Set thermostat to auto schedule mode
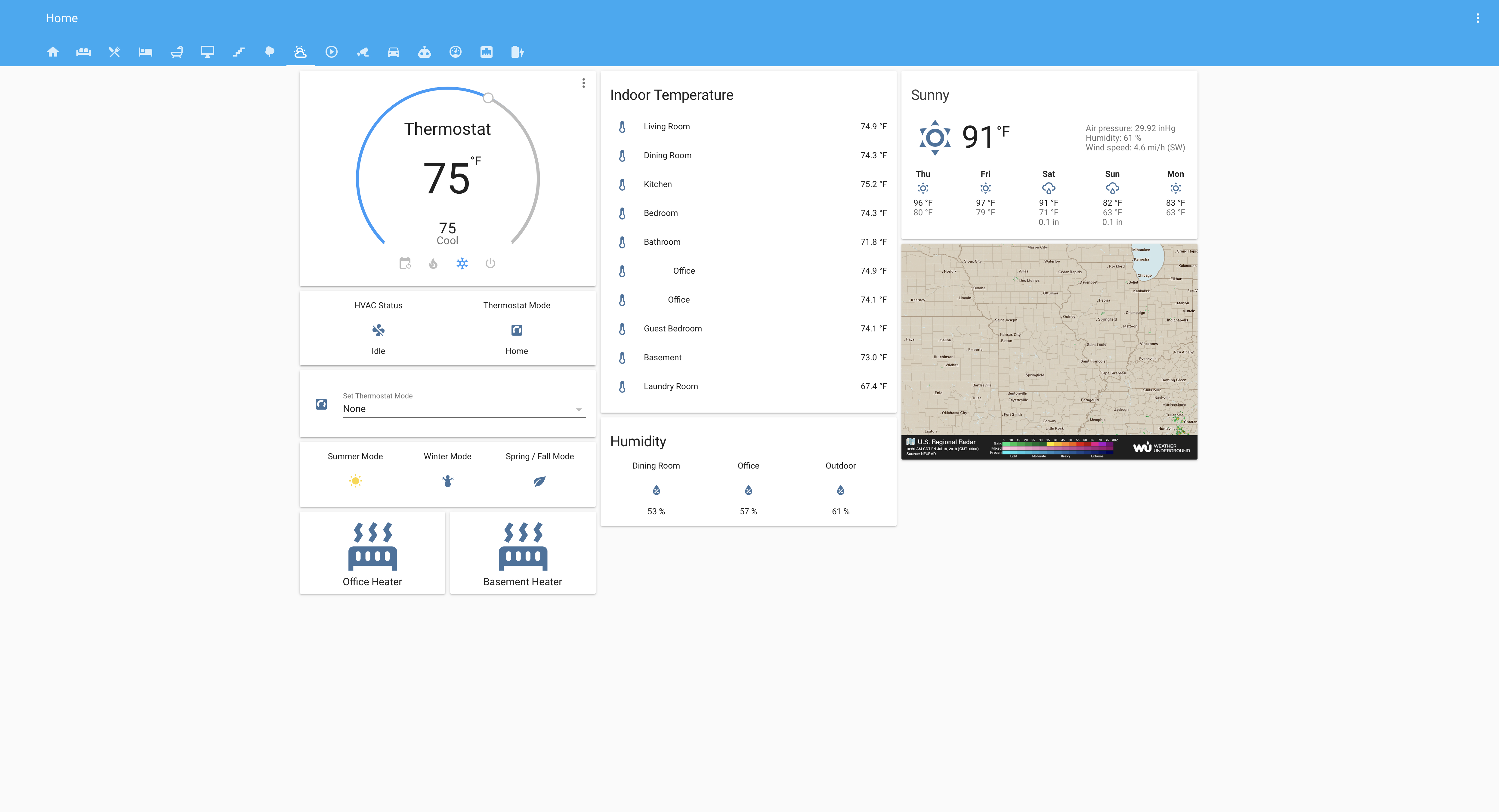The height and width of the screenshot is (812, 1499). 405,263
